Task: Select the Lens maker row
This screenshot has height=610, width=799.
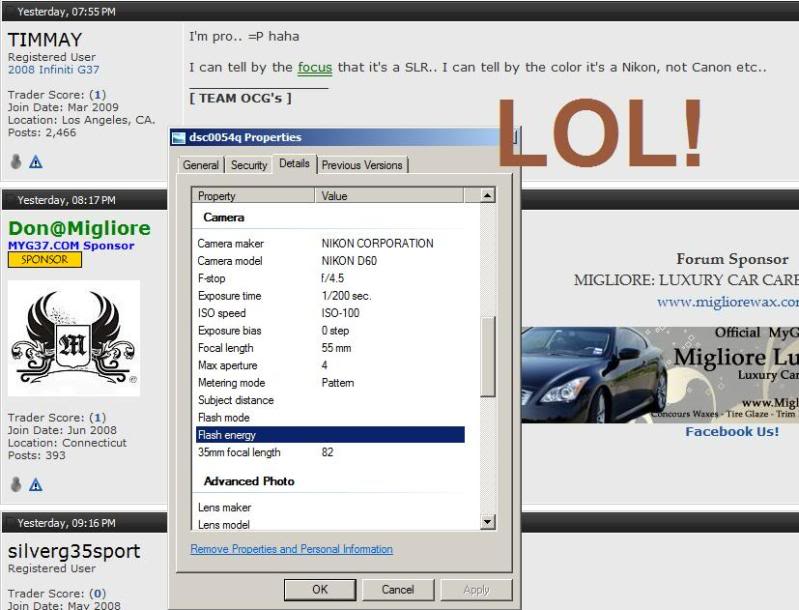Action: point(330,508)
